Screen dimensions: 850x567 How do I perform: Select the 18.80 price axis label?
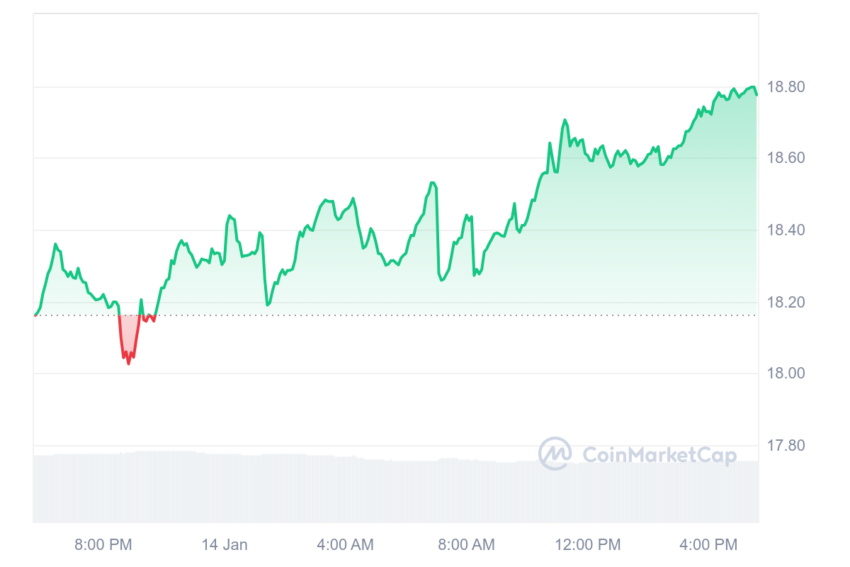[785, 87]
